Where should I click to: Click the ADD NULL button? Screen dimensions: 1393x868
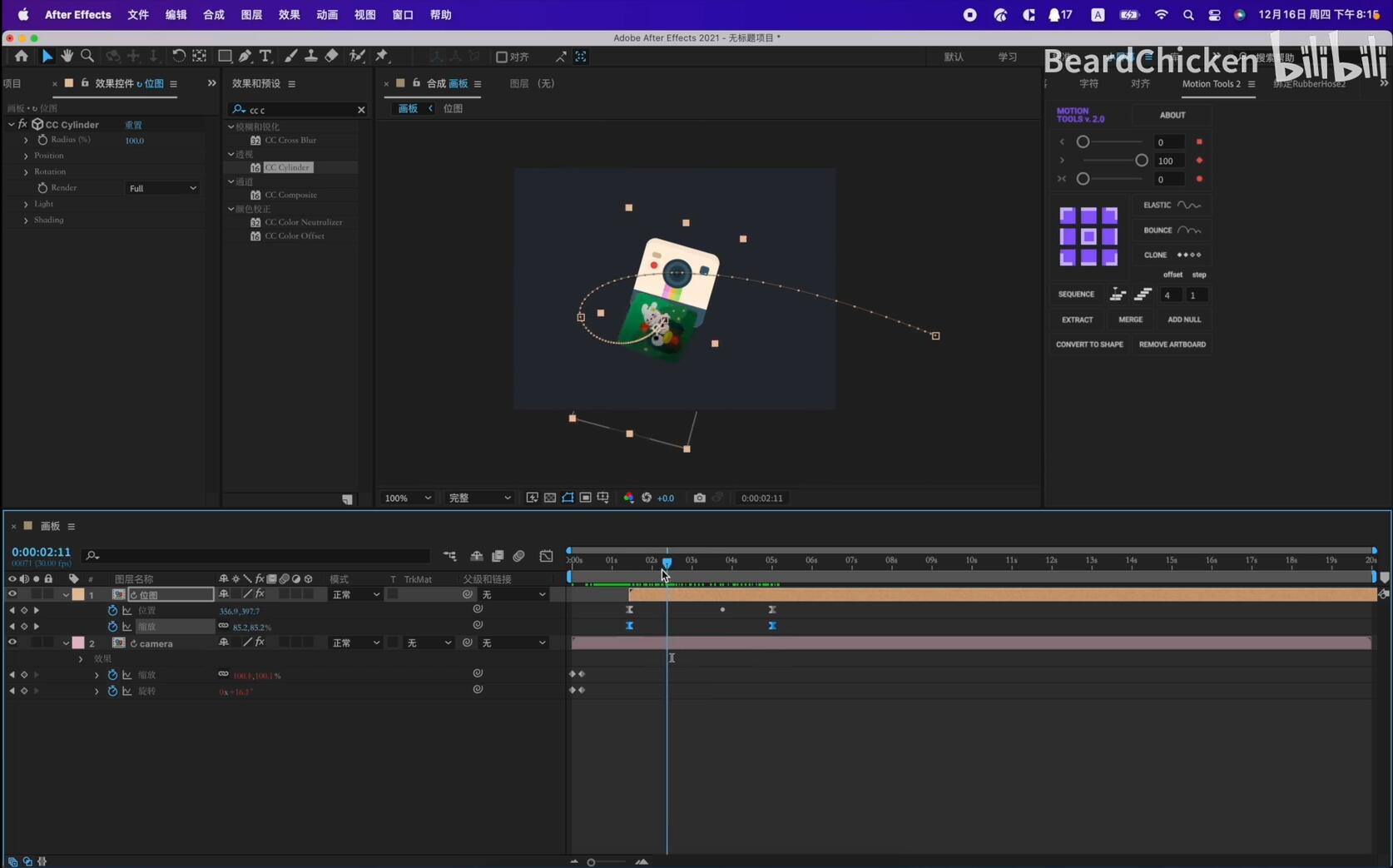tap(1184, 320)
